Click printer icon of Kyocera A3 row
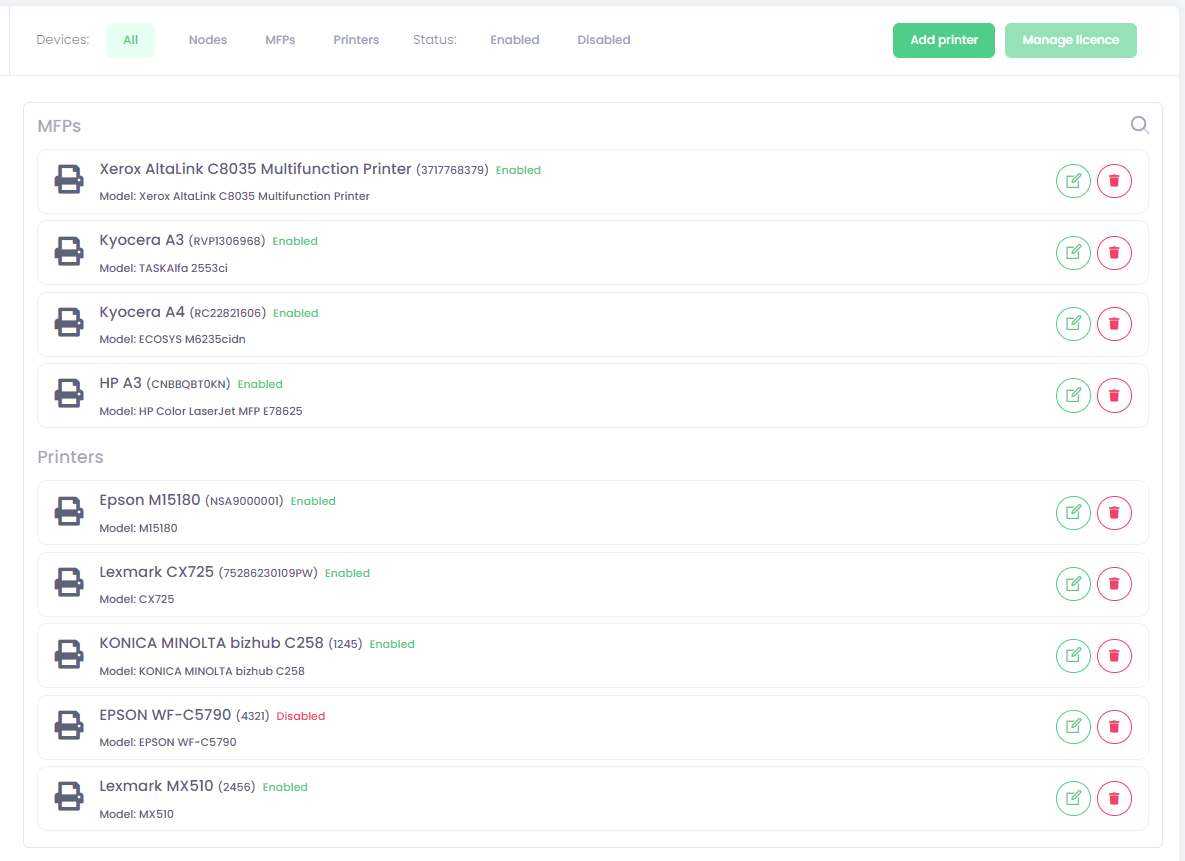Viewport: 1185px width, 861px height. tap(69, 251)
